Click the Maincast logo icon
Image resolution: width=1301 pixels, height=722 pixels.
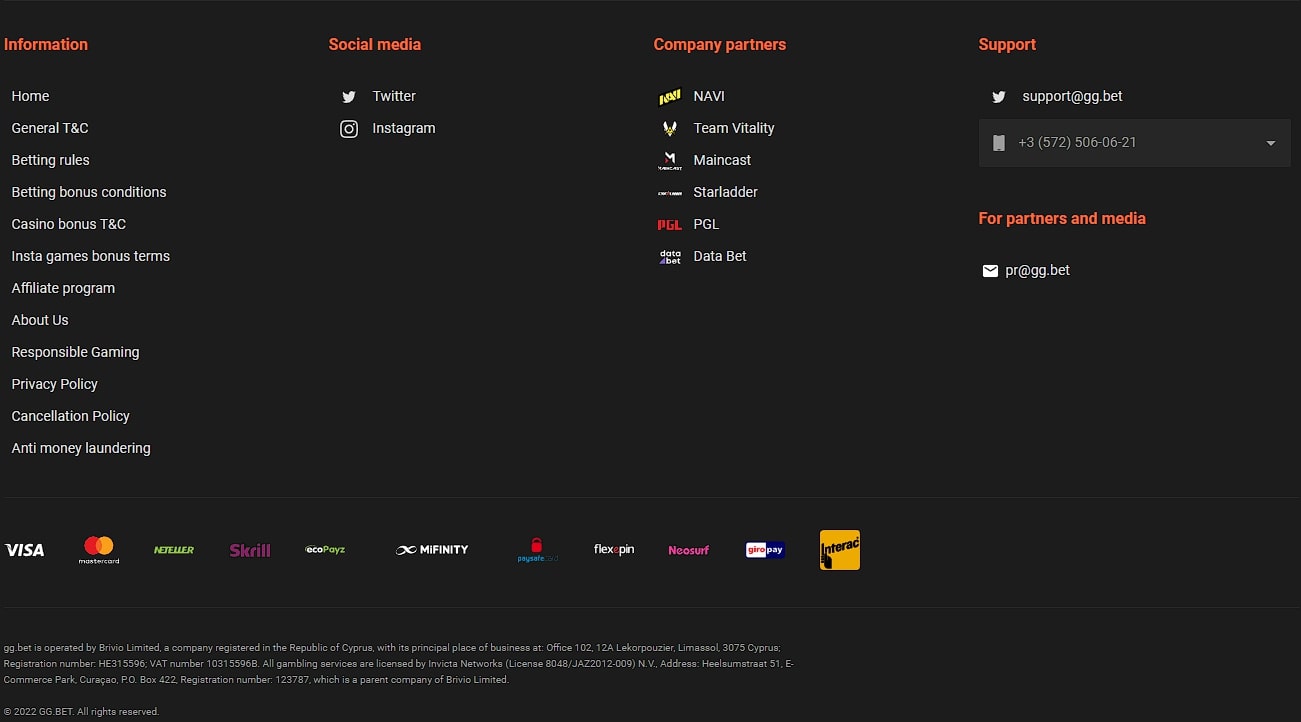pyautogui.click(x=670, y=161)
